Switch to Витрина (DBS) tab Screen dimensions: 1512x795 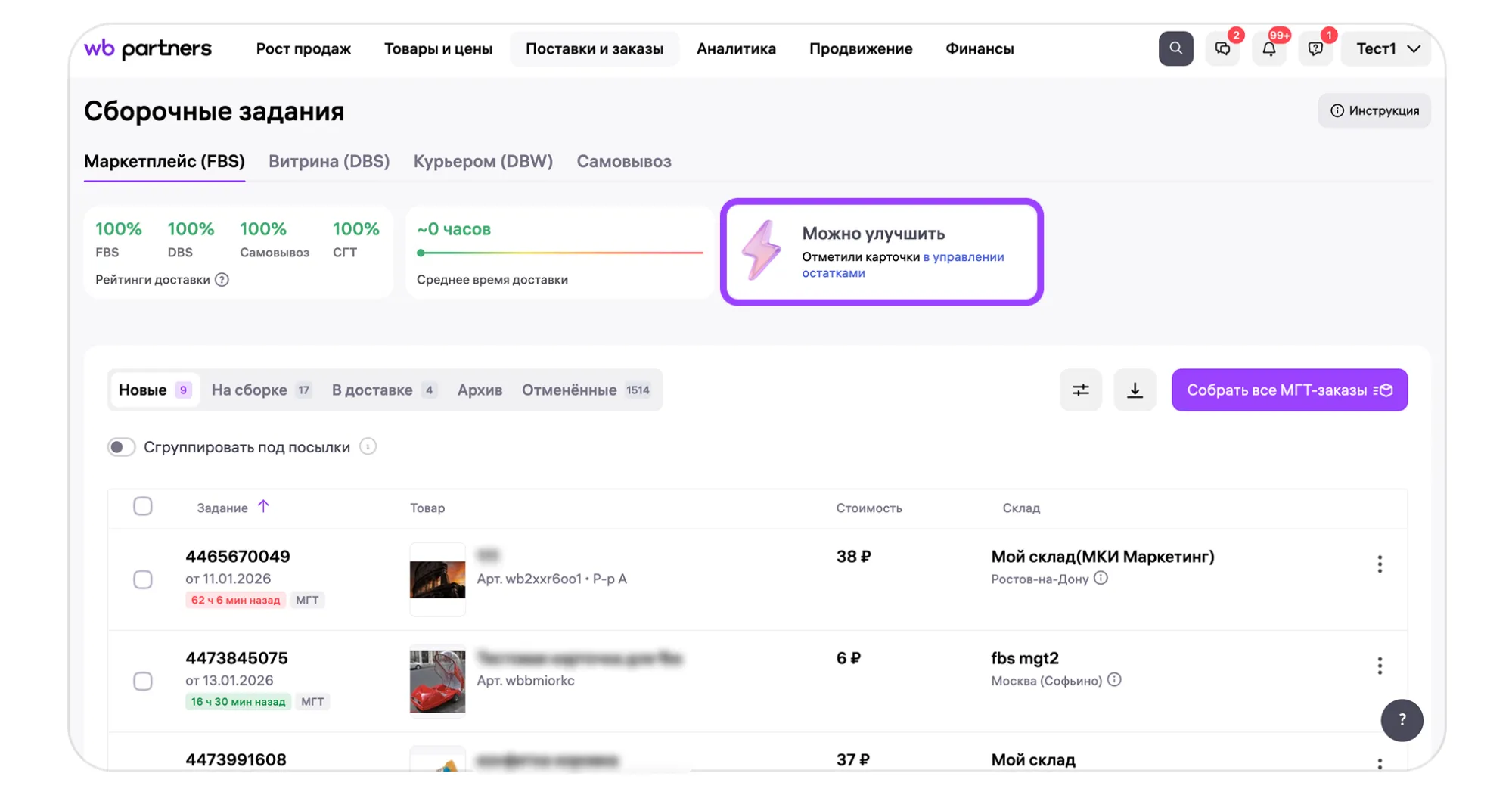pyautogui.click(x=329, y=161)
